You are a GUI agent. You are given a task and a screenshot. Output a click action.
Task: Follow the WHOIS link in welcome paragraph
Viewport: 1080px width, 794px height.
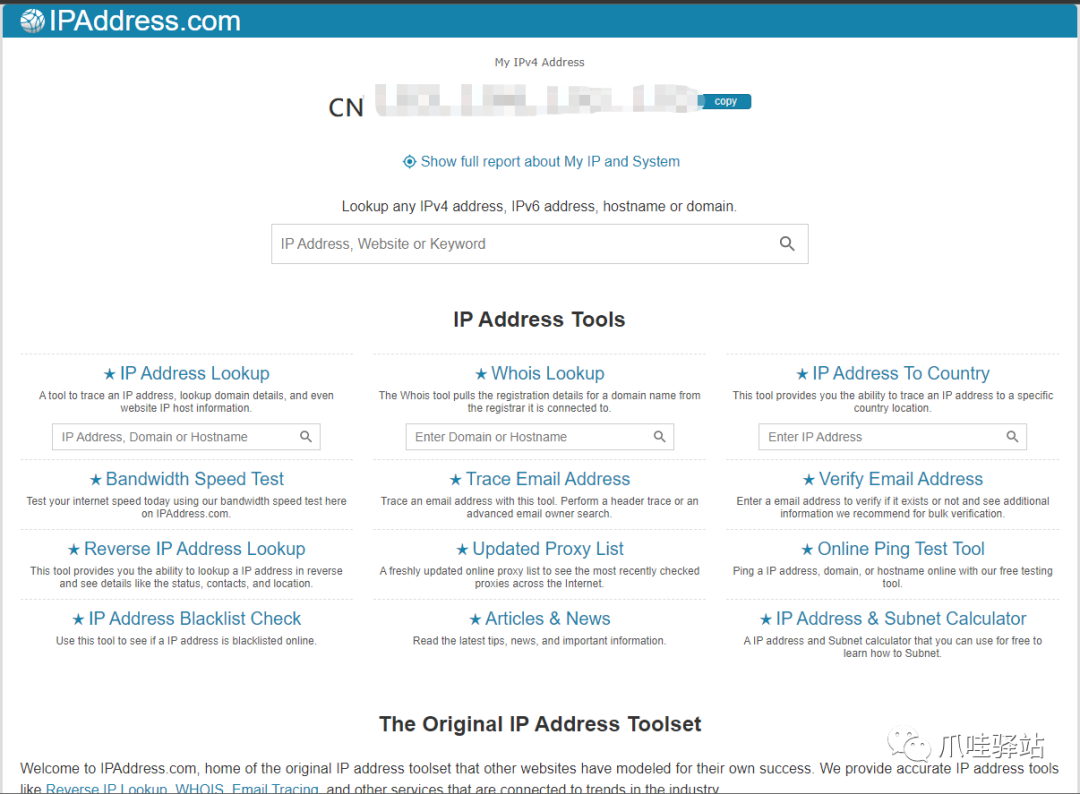tap(199, 788)
